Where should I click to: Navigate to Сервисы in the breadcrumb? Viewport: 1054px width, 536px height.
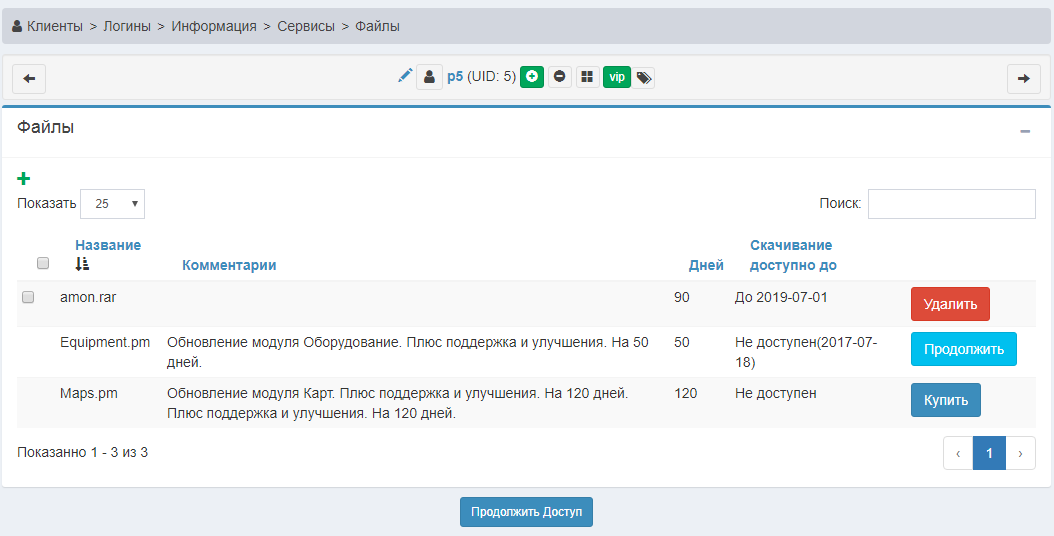306,26
